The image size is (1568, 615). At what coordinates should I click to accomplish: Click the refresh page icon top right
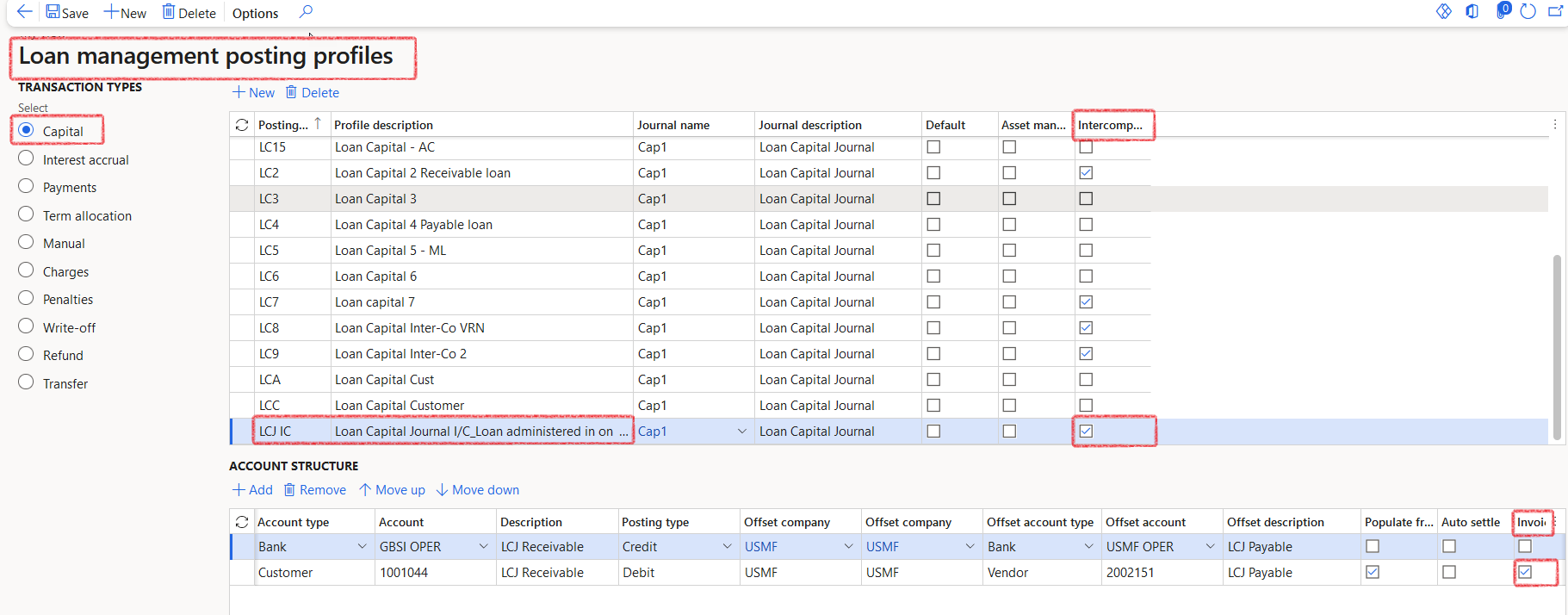click(x=1528, y=11)
